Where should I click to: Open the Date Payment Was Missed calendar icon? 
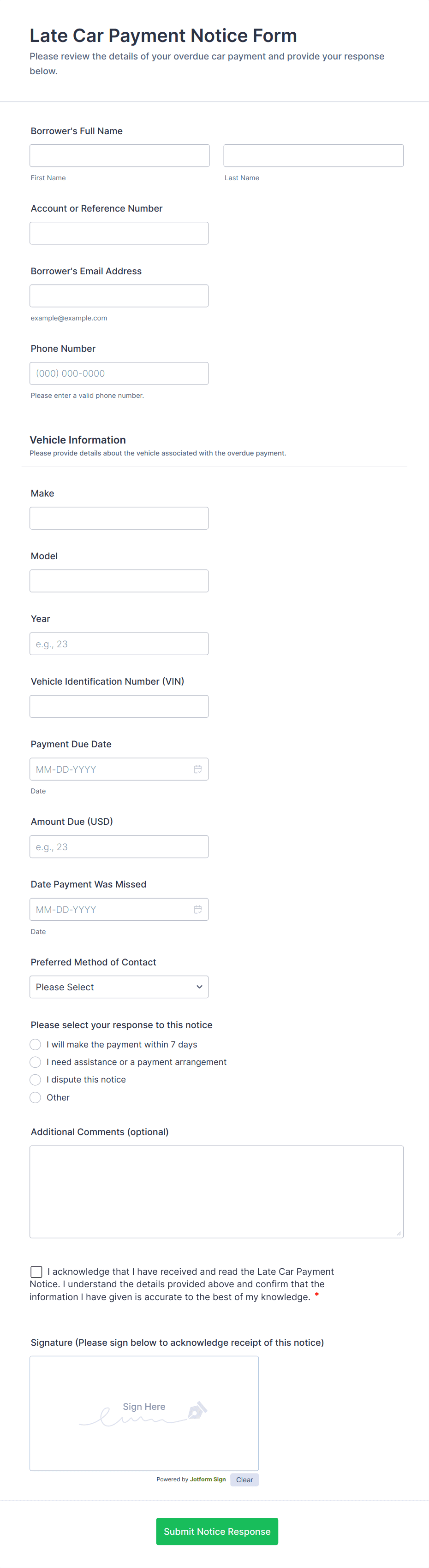coord(197,909)
